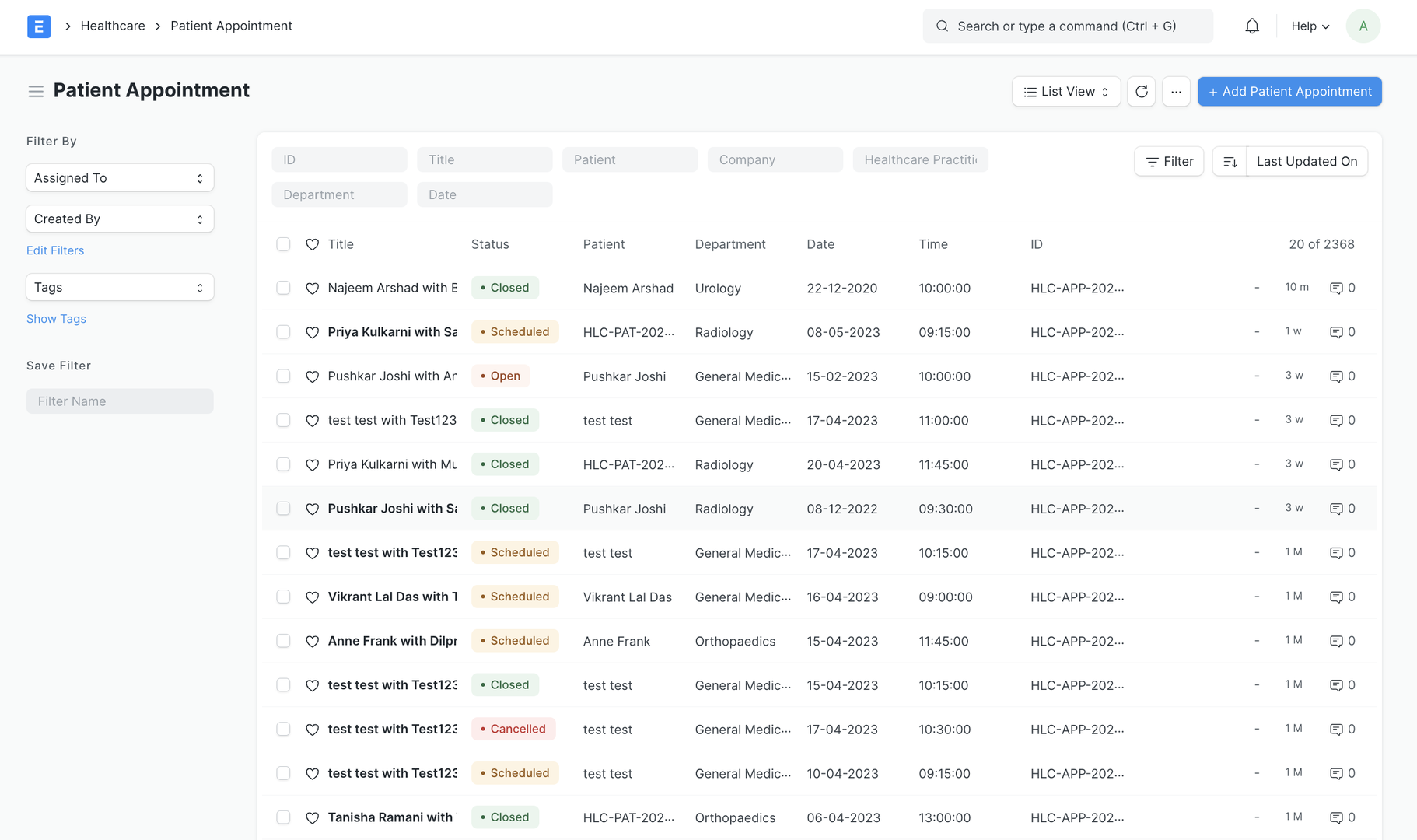Image resolution: width=1417 pixels, height=840 pixels.
Task: Open user avatar A menu
Action: (1363, 26)
